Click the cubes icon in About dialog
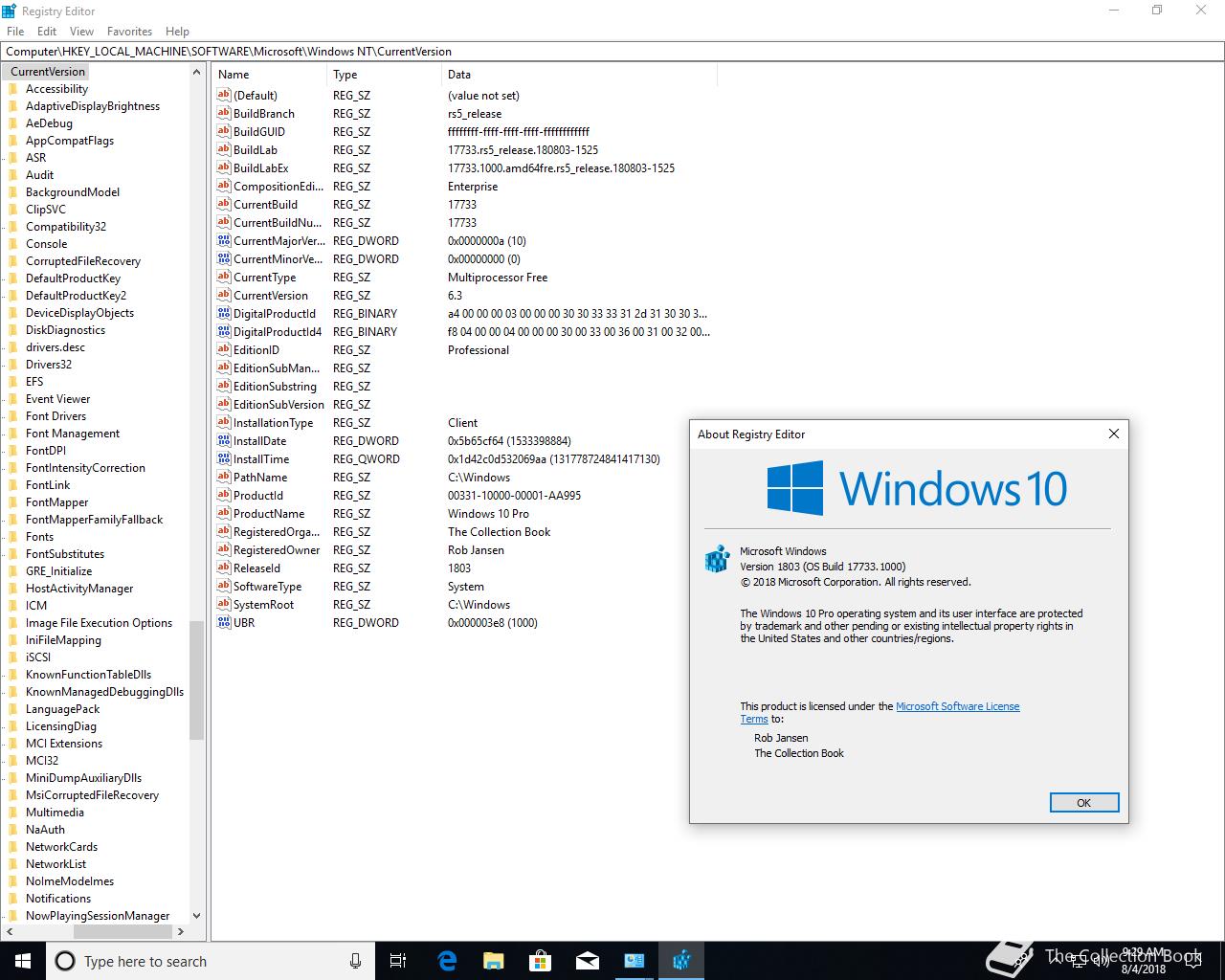This screenshot has height=980, width=1225. coord(717,559)
